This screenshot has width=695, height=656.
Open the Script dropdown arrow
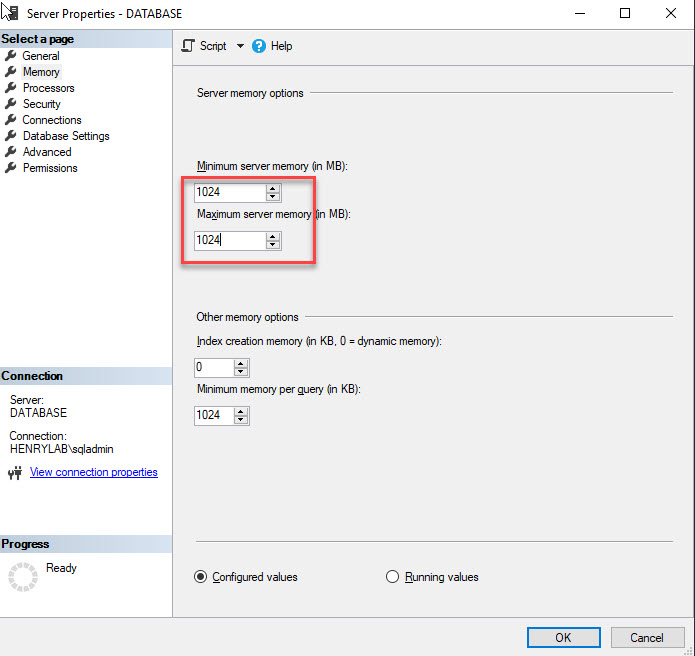coord(240,46)
